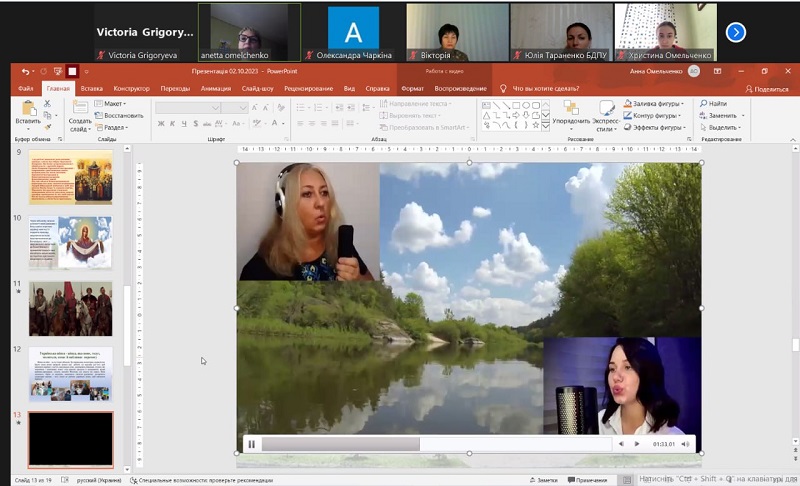Click the Undo arrow in the title bar
Viewport: 800px width, 486px height.
point(25,71)
